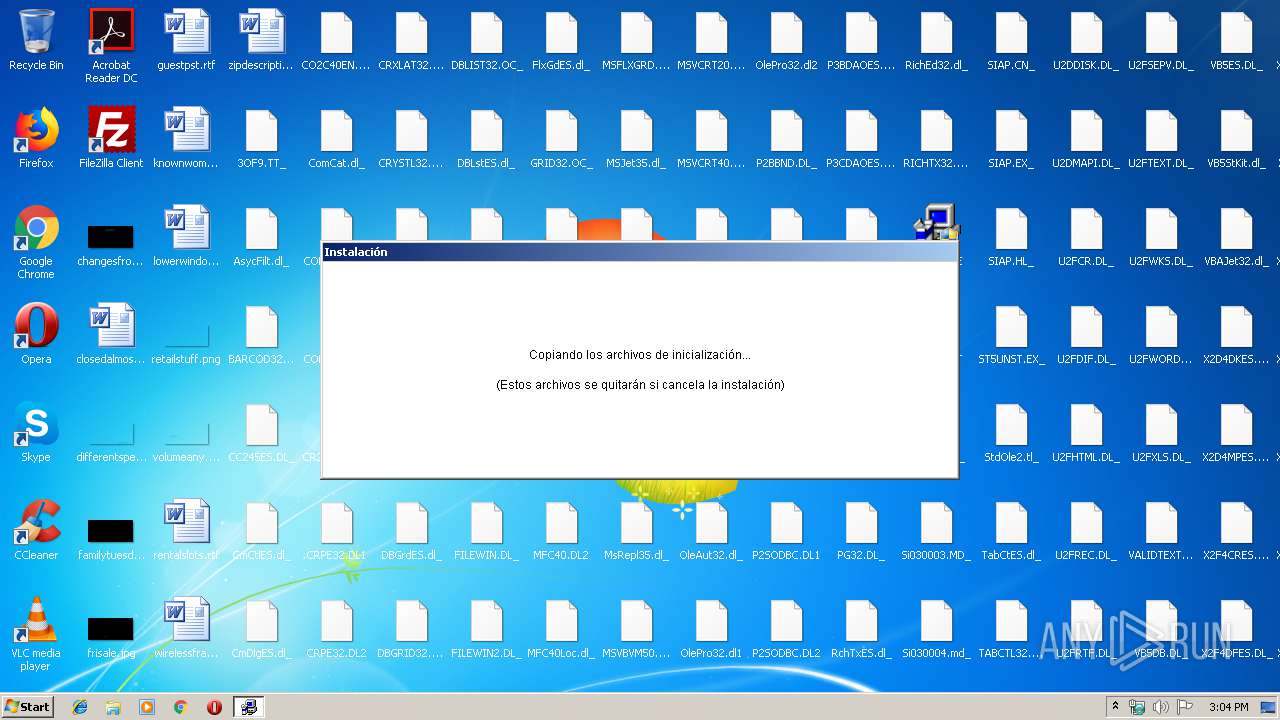Select the PG32.DL_ file
The image size is (1280, 720).
[861, 530]
